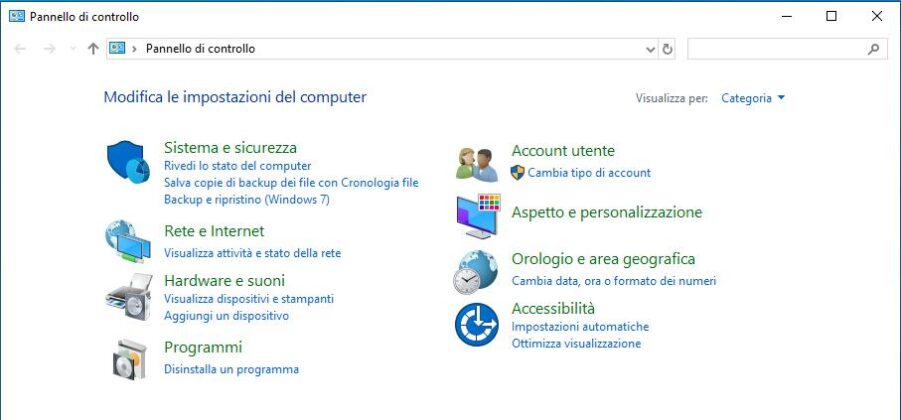Screen dimensions: 901x420
Task: Open the Hardware e suoni printer icon
Action: pos(129,297)
